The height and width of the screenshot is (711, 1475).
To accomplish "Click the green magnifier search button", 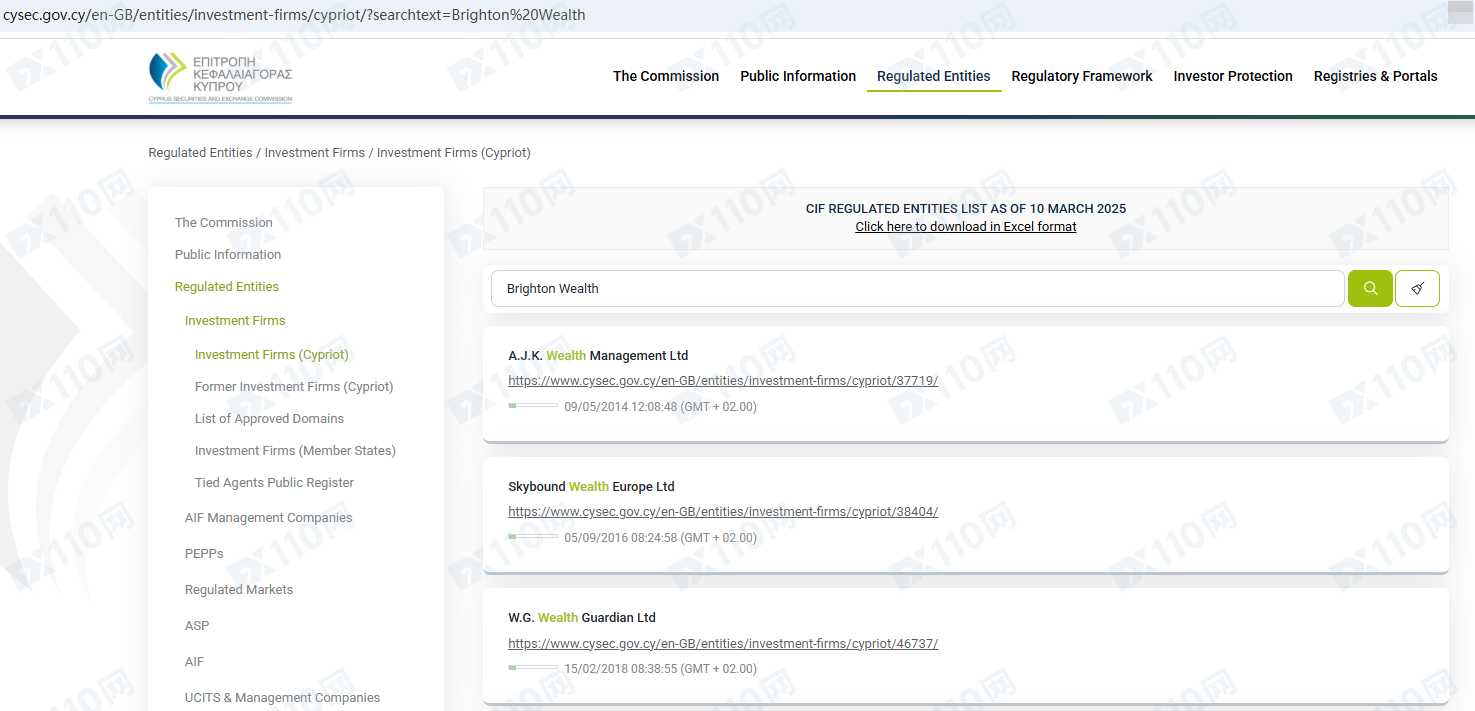I will 1370,288.
